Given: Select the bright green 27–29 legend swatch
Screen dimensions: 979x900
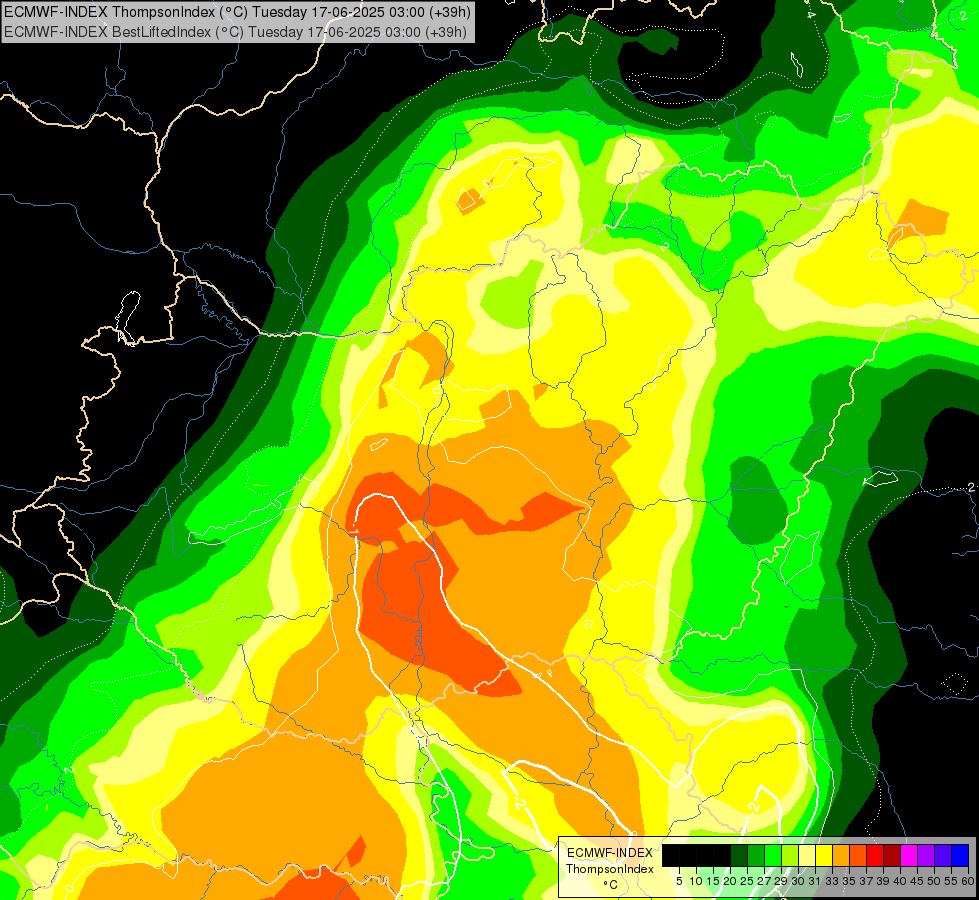Looking at the screenshot, I should point(773,855).
